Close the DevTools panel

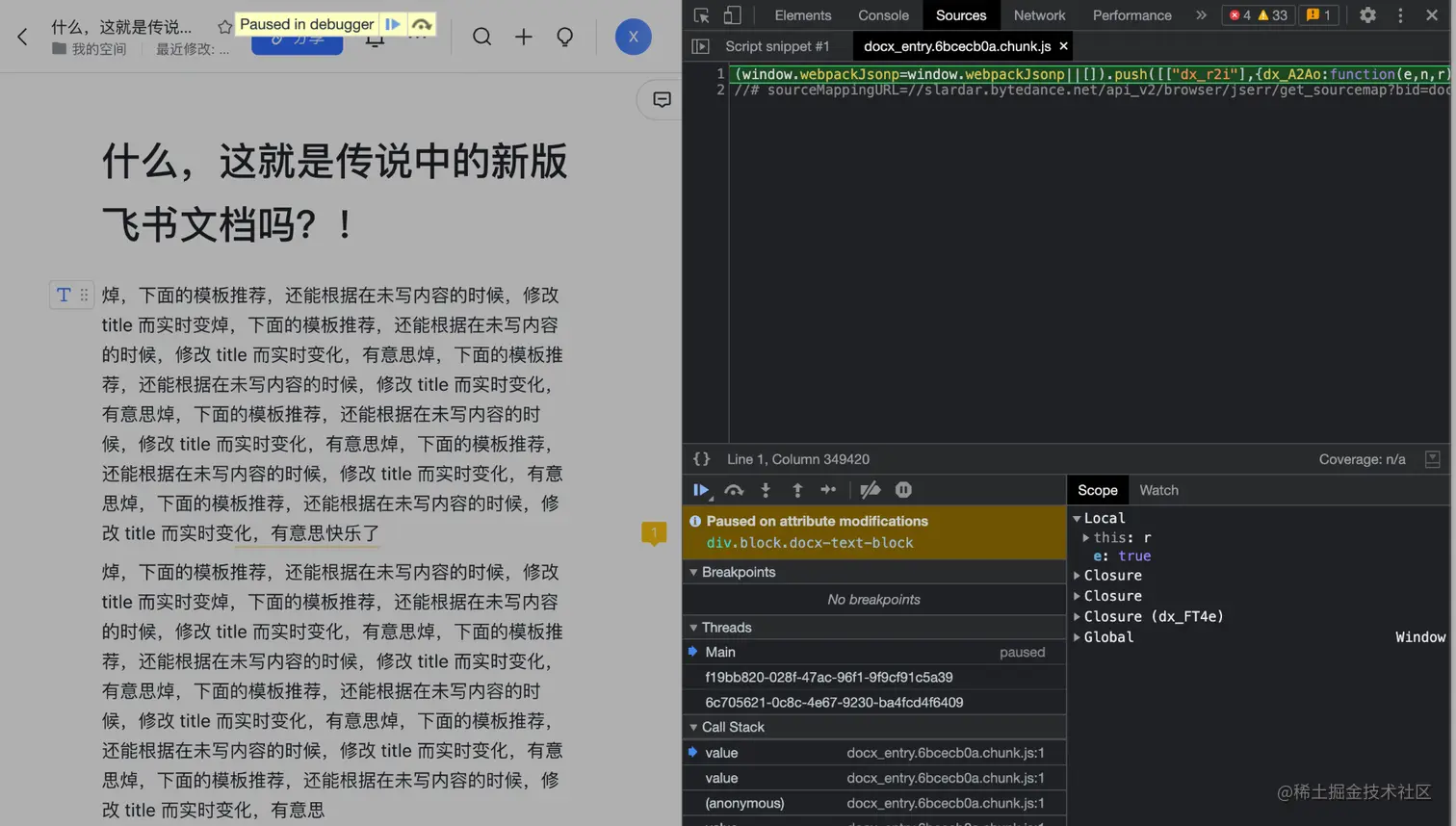click(1432, 15)
